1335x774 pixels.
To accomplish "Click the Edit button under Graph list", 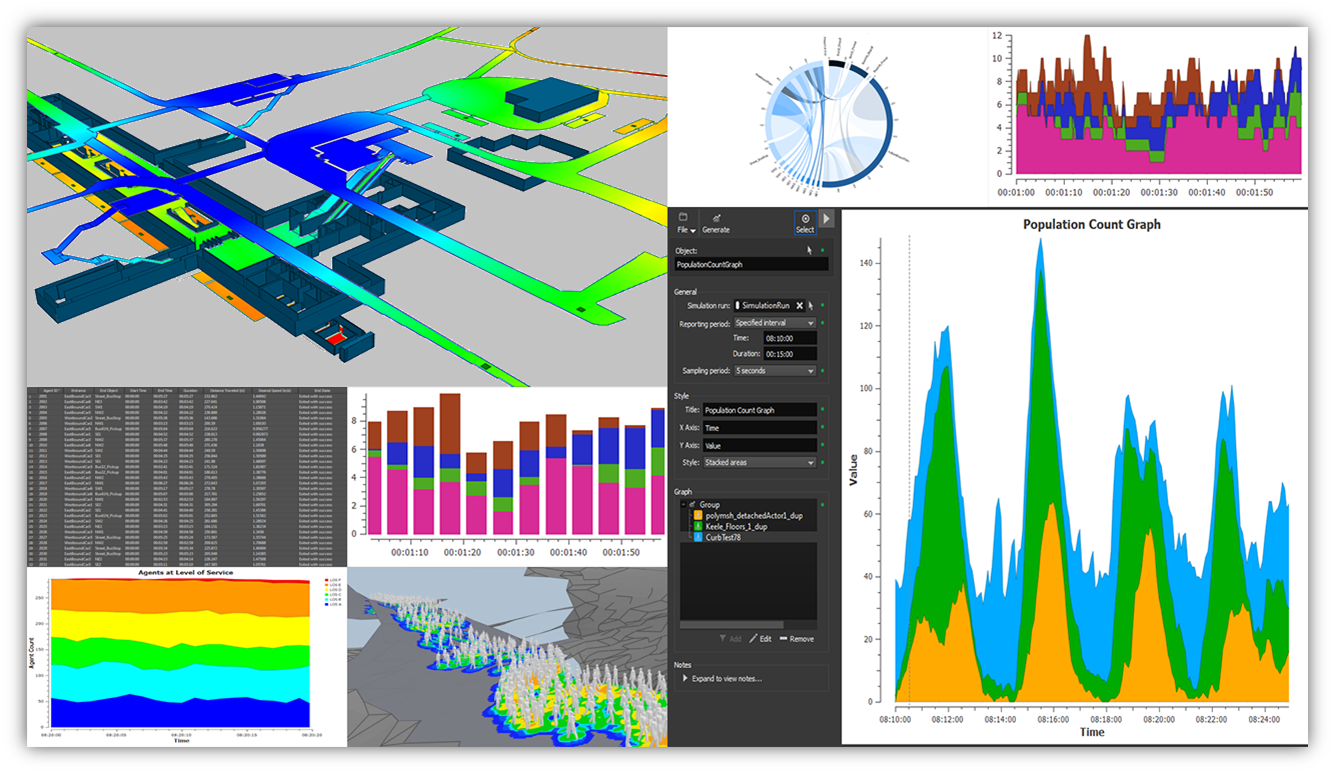I will point(760,638).
